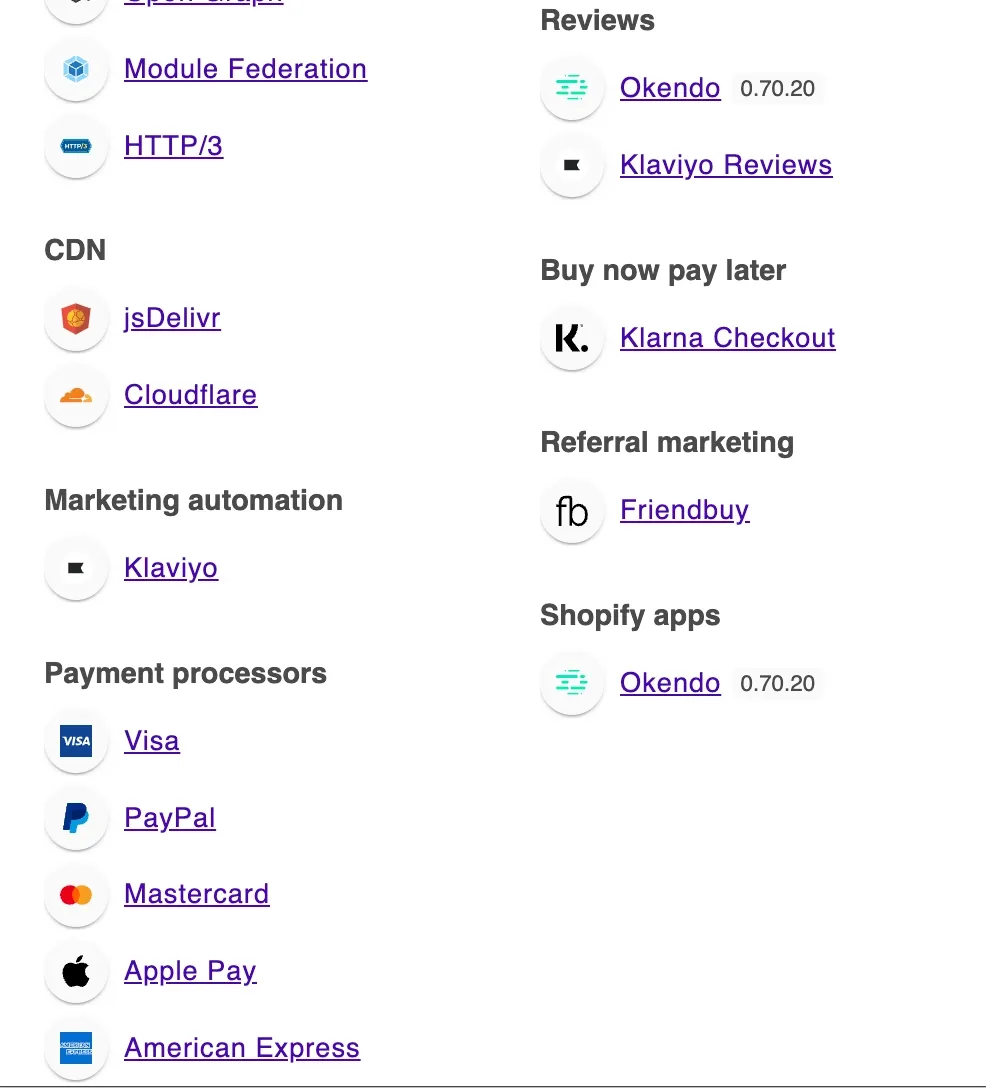Open the Cloudflare link
The height and width of the screenshot is (1088, 986).
coord(190,395)
